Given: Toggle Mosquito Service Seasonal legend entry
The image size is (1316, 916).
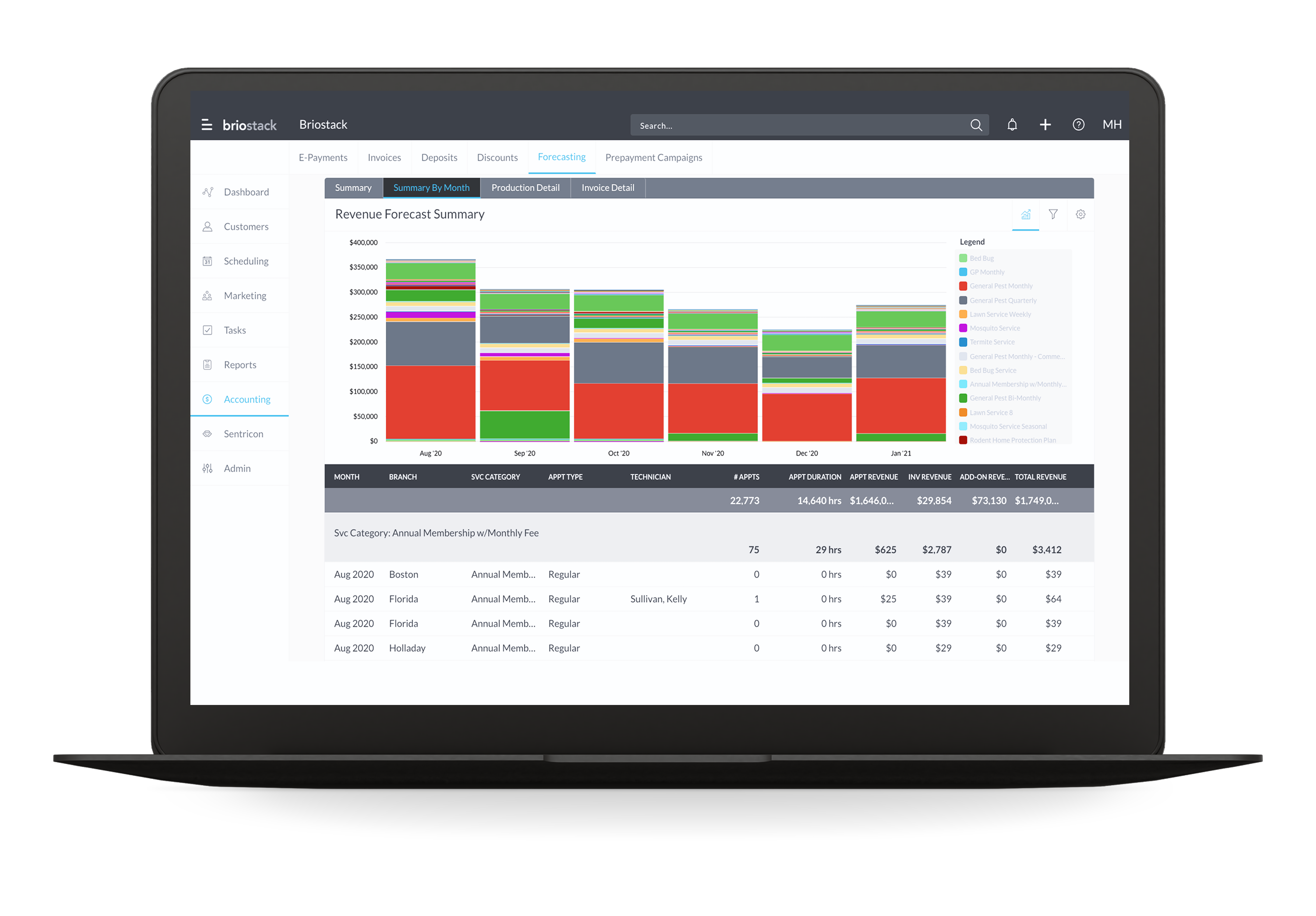Looking at the screenshot, I should (1003, 426).
